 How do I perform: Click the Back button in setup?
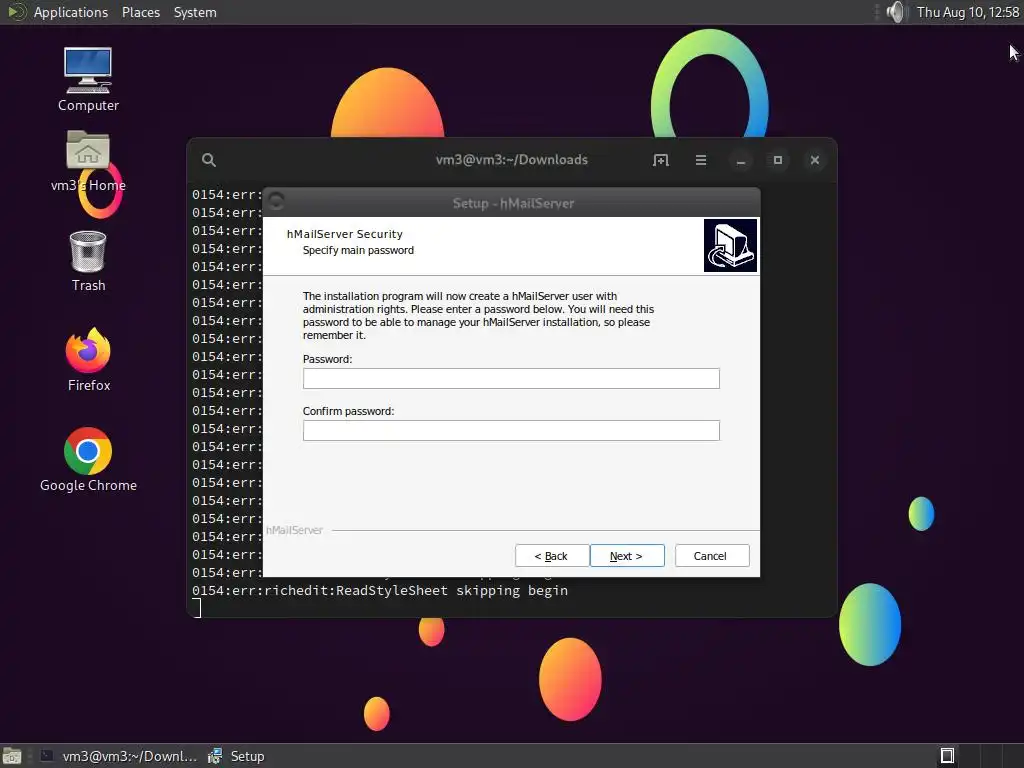point(552,556)
